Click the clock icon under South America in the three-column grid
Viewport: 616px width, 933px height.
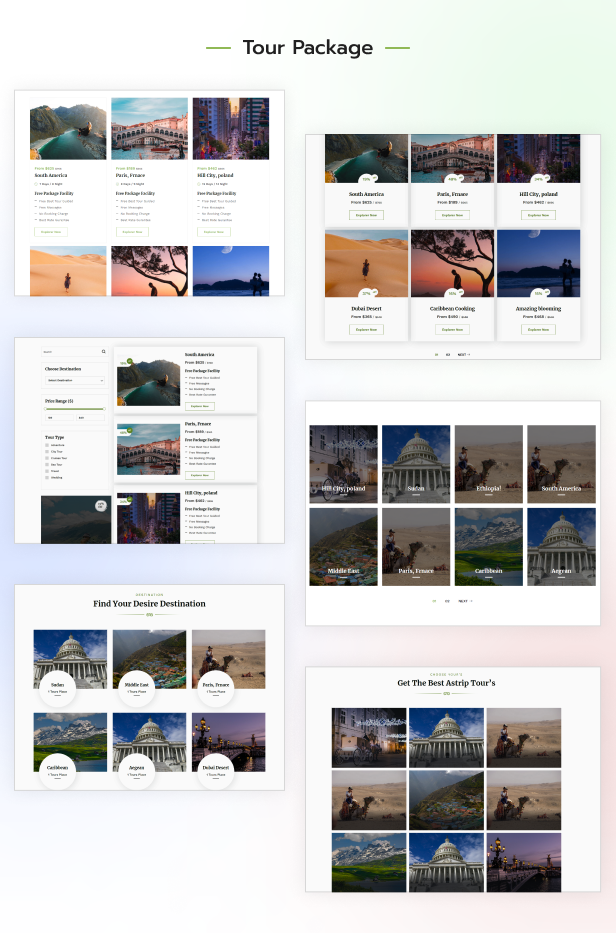pyautogui.click(x=36, y=184)
